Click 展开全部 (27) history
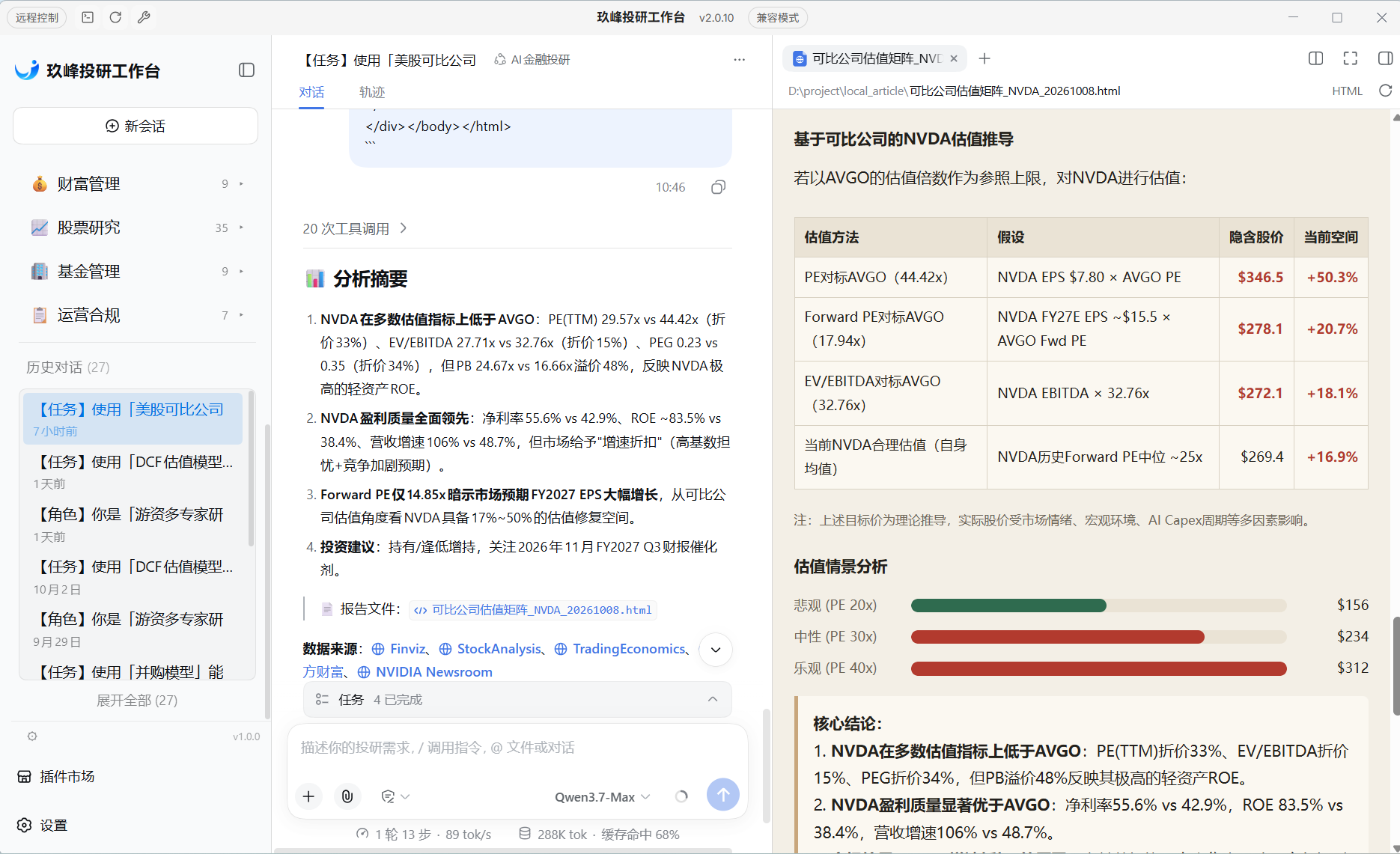The image size is (1400, 854). point(137,701)
